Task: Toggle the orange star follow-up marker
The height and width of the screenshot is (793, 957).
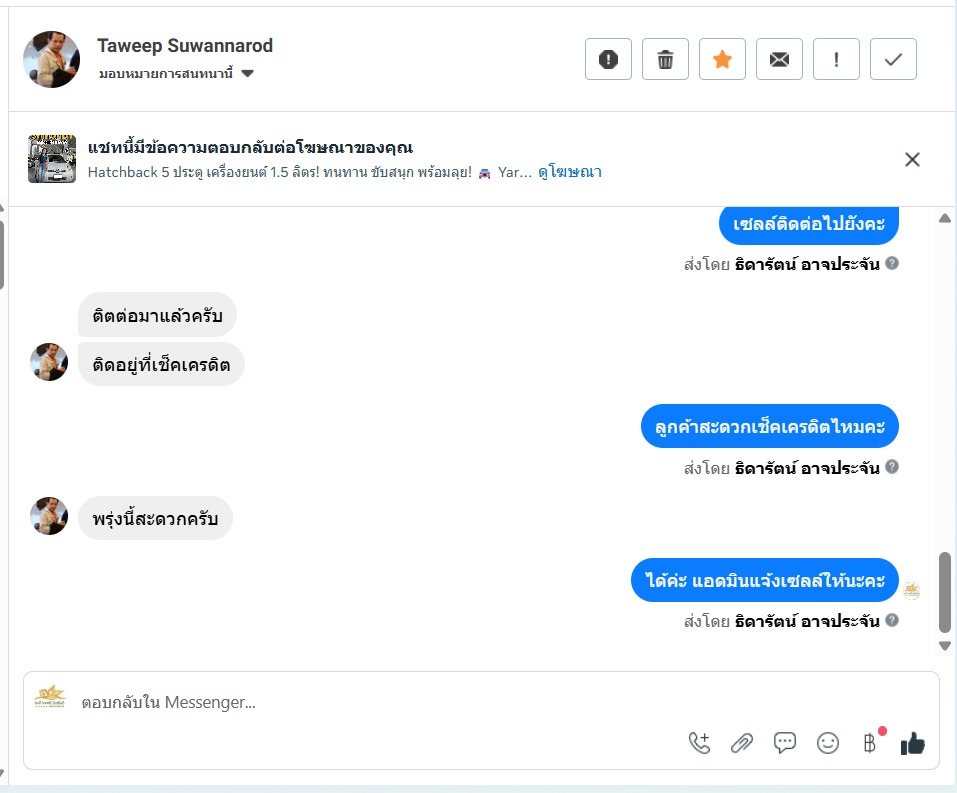Action: pos(722,60)
